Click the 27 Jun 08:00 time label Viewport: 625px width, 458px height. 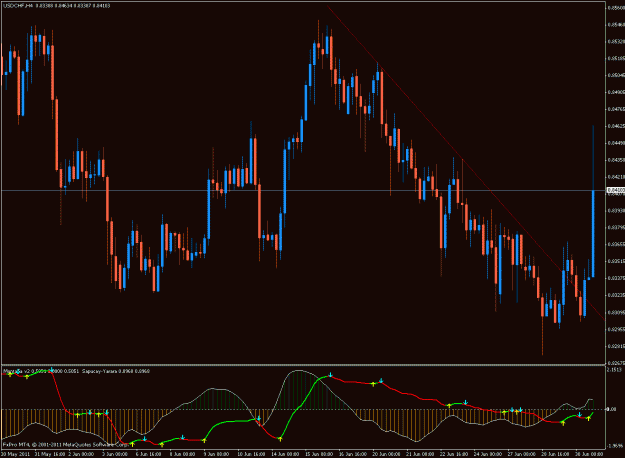click(x=522, y=454)
